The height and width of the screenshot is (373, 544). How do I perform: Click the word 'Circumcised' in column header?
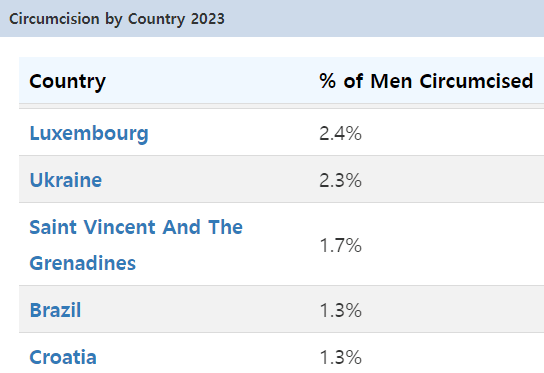point(476,81)
